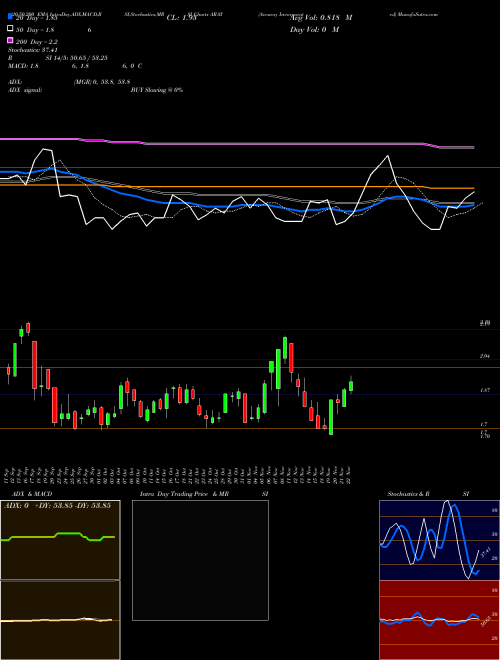Click the thick blue 20-day EMA line
The height and width of the screenshot is (660, 500).
tap(237, 205)
